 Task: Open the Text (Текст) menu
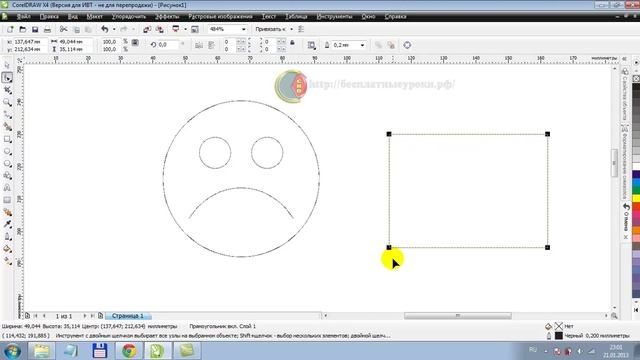269,17
